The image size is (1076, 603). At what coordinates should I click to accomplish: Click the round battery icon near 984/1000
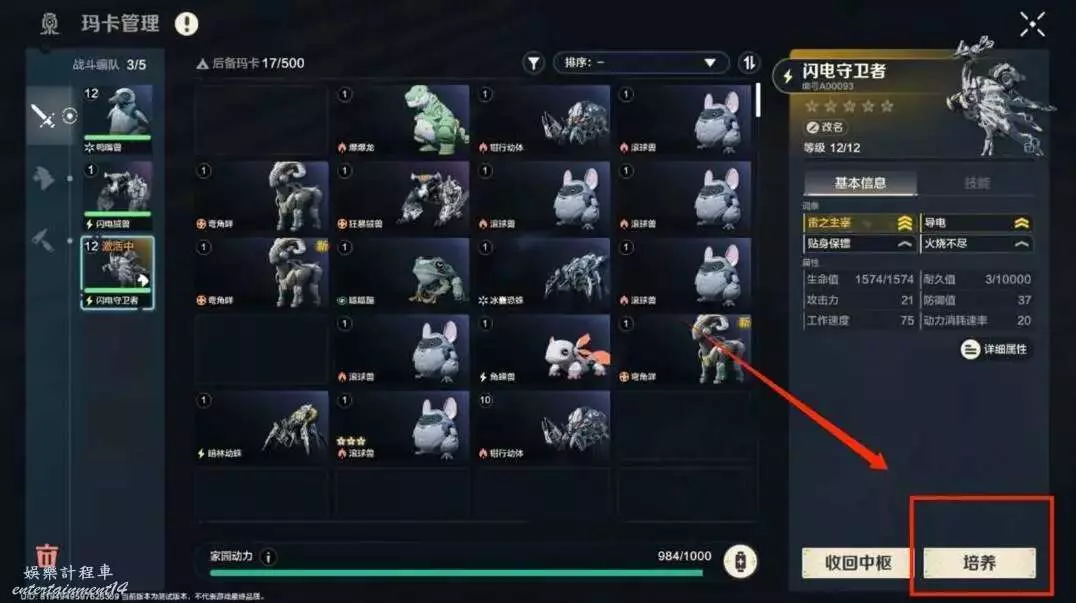point(740,561)
